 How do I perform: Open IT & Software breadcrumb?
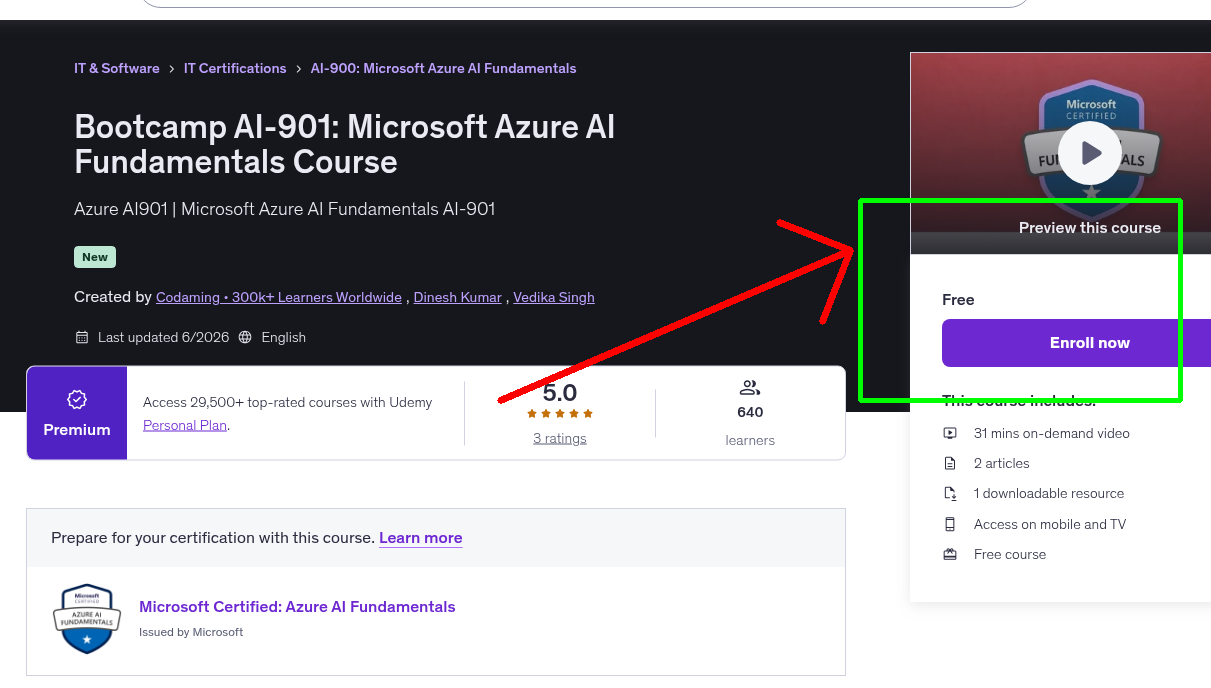[x=117, y=68]
